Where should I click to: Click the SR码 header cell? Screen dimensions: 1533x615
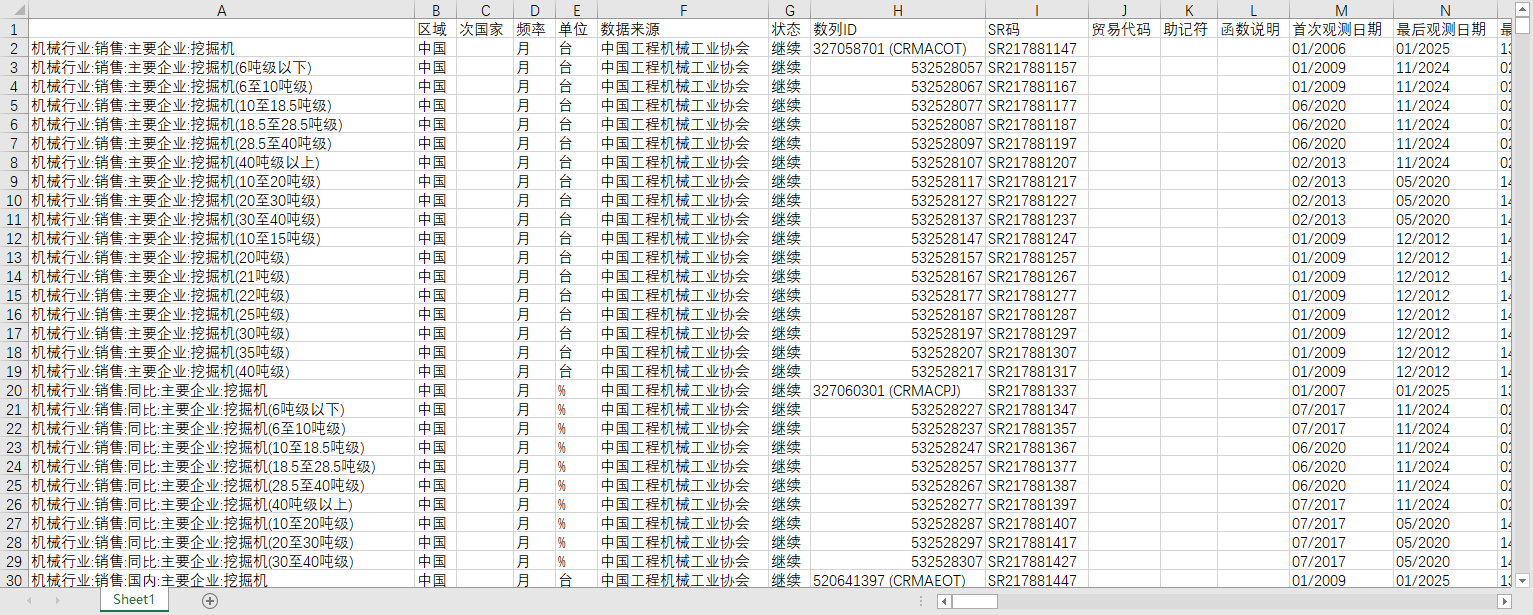pyautogui.click(x=1036, y=29)
